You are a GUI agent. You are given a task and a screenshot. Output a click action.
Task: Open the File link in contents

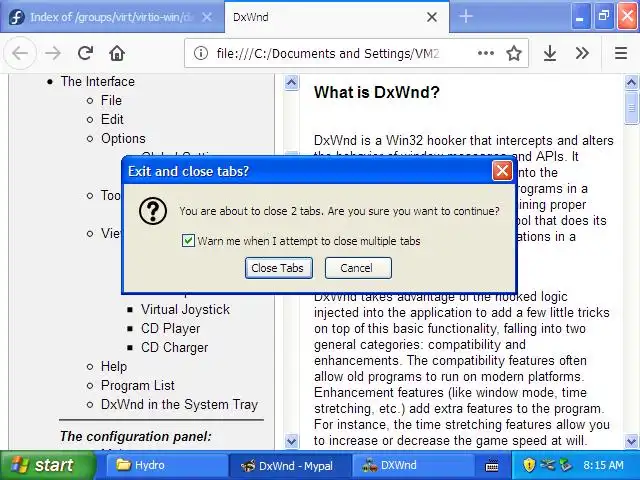(111, 100)
